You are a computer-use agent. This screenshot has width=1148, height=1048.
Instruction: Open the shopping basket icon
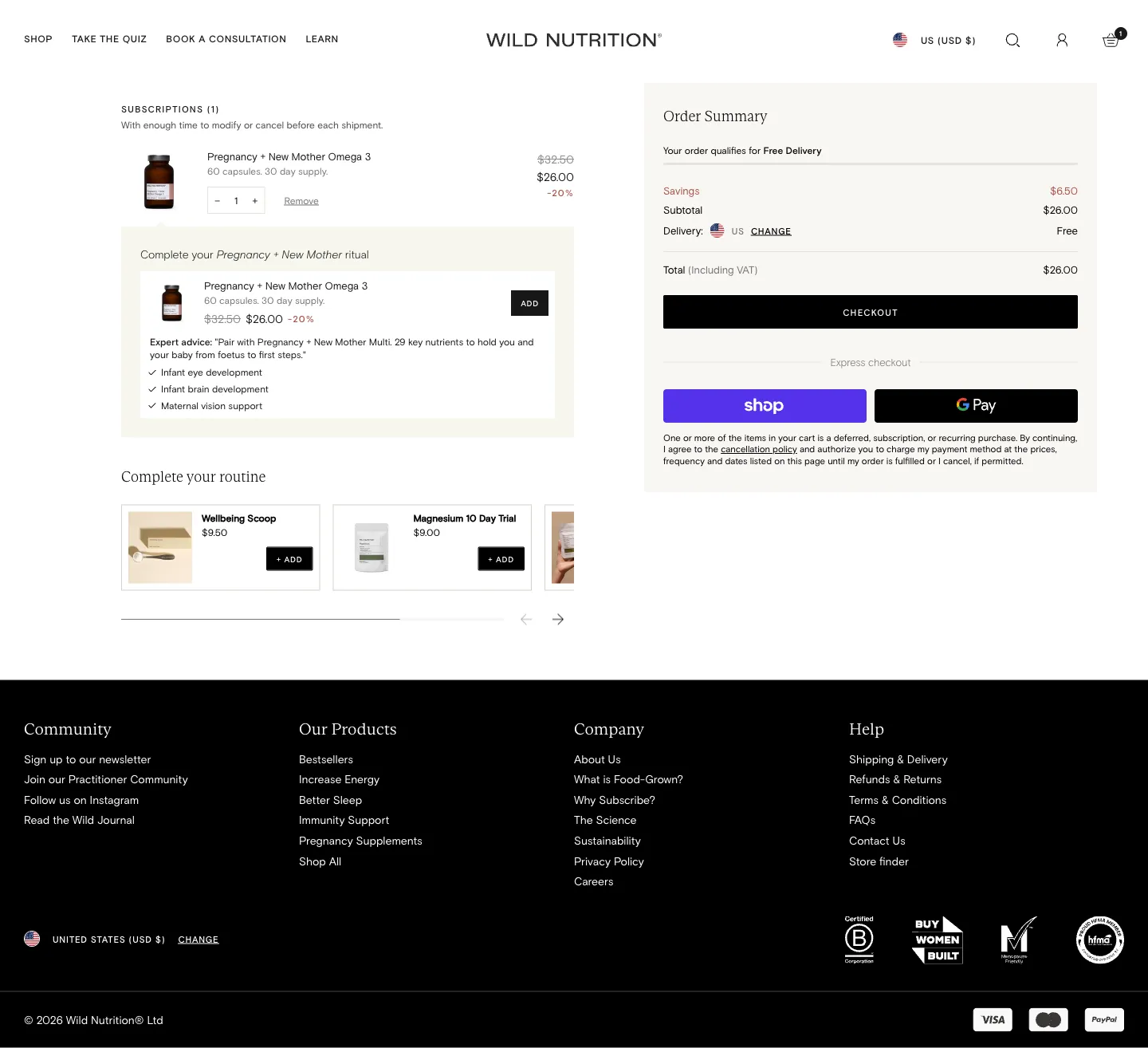1111,40
